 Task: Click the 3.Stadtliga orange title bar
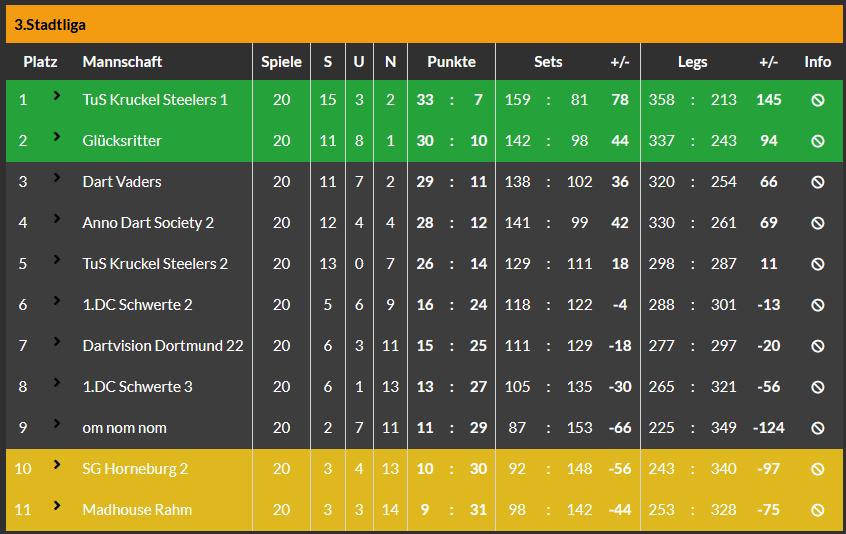coord(423,25)
